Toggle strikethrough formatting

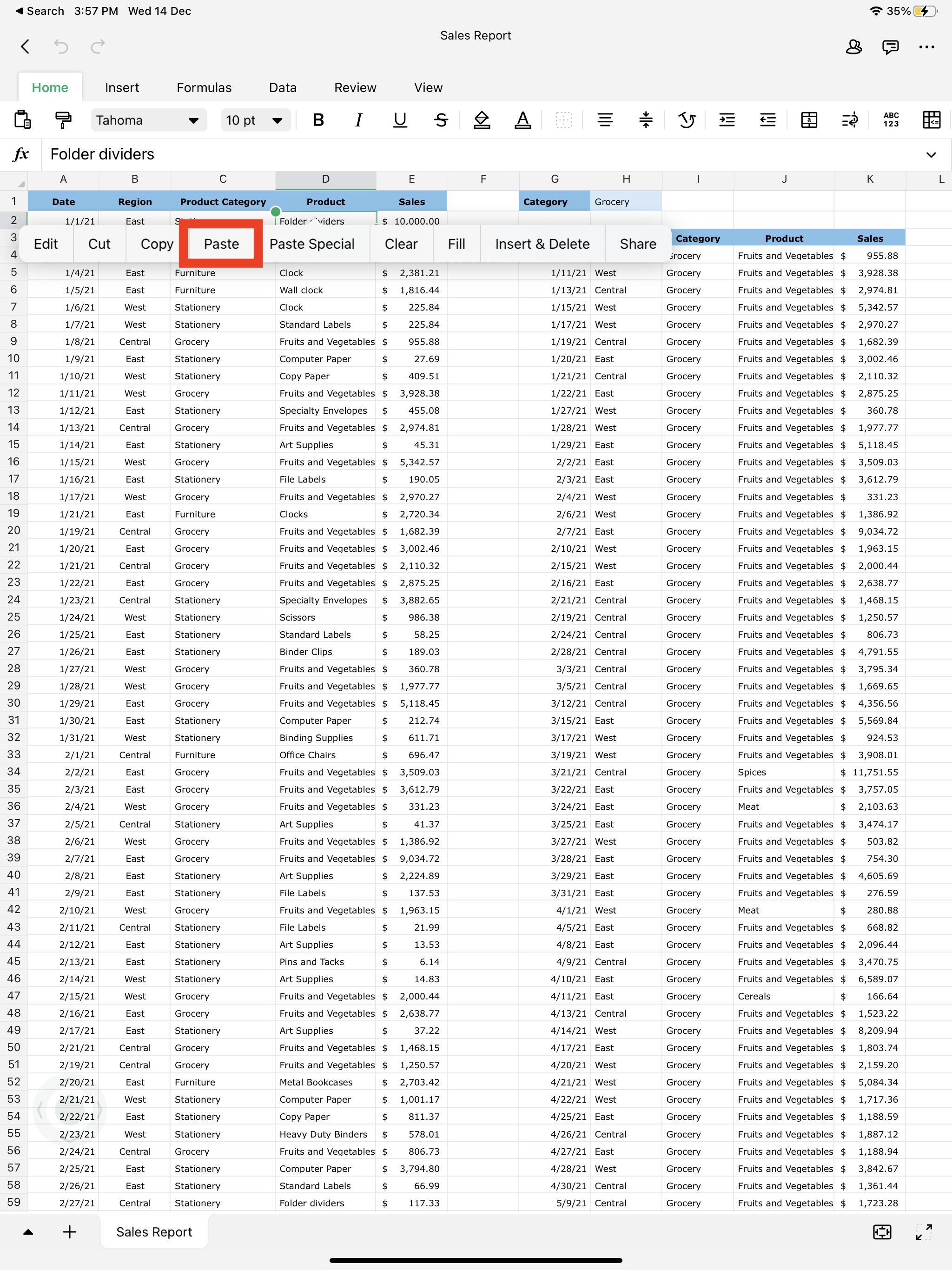[440, 120]
